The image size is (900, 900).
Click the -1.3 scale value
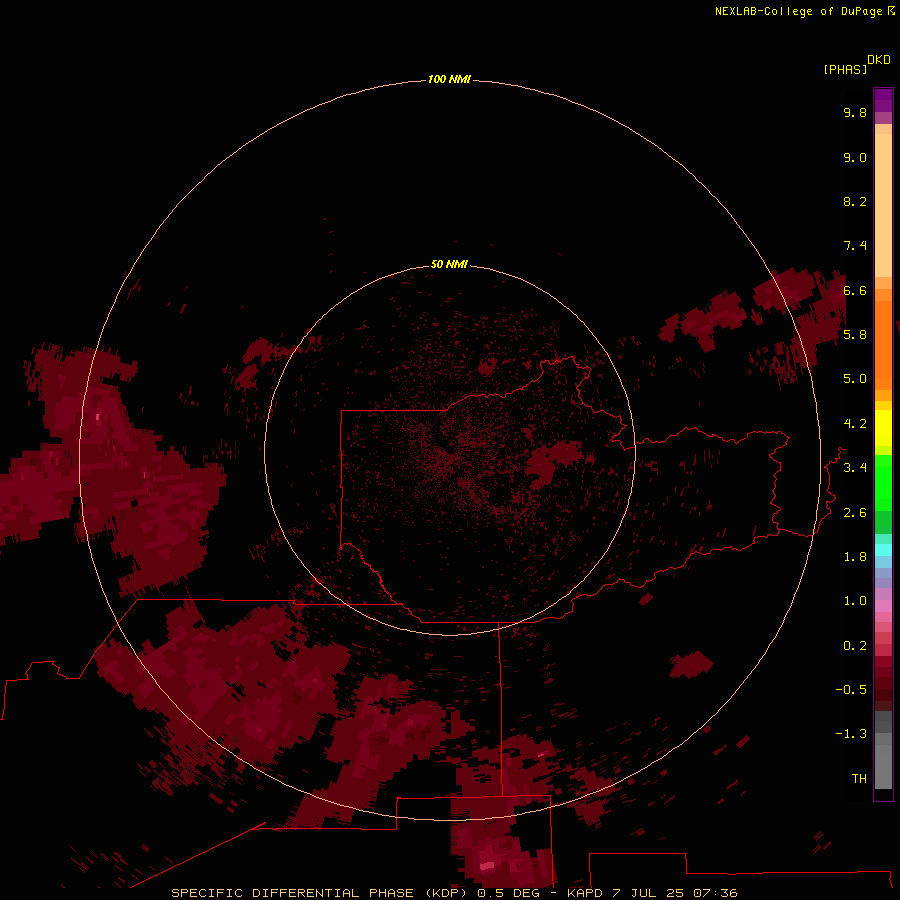click(x=851, y=734)
